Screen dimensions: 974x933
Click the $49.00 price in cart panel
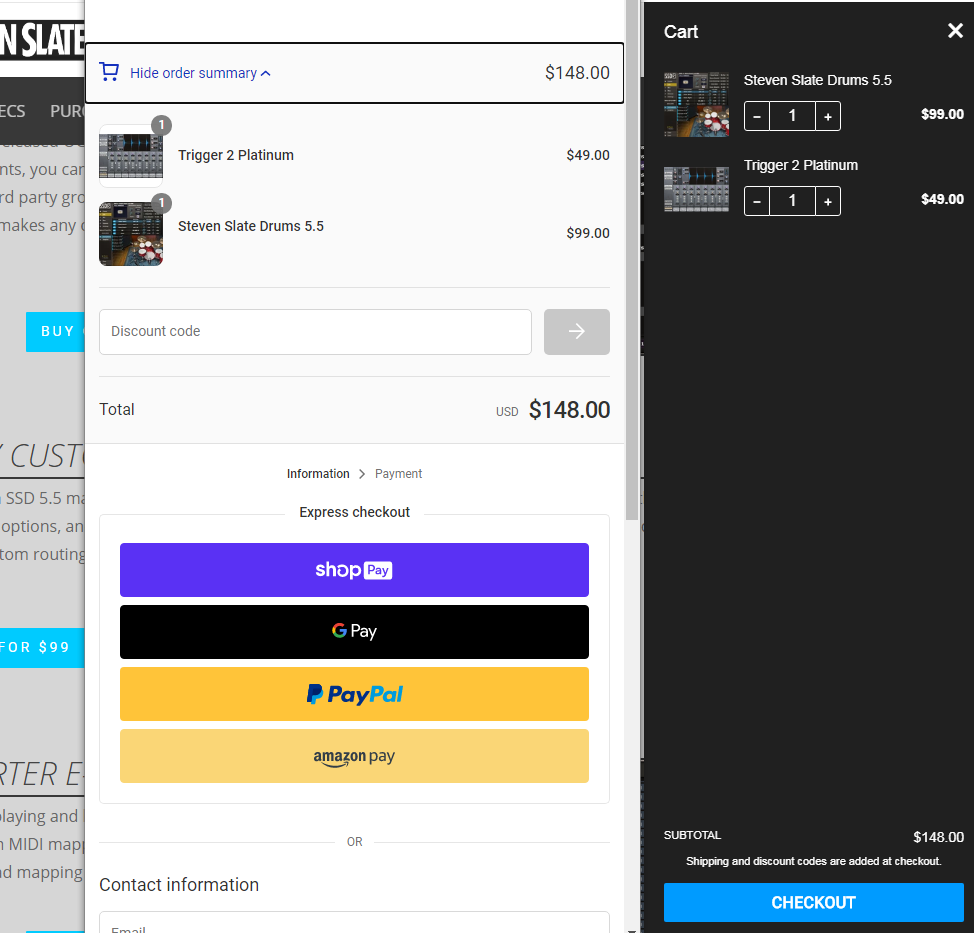[942, 199]
